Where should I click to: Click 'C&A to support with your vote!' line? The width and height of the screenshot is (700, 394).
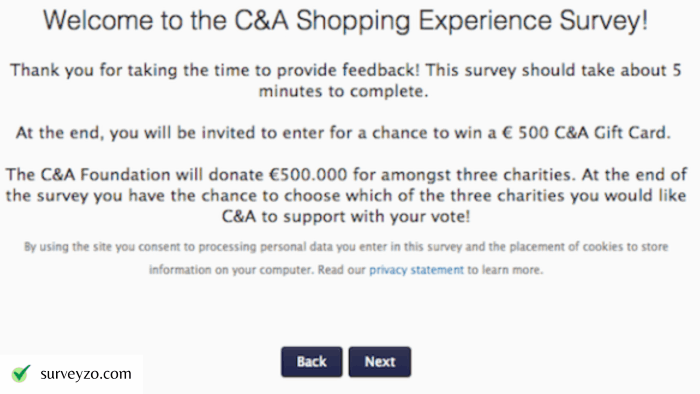point(346,216)
